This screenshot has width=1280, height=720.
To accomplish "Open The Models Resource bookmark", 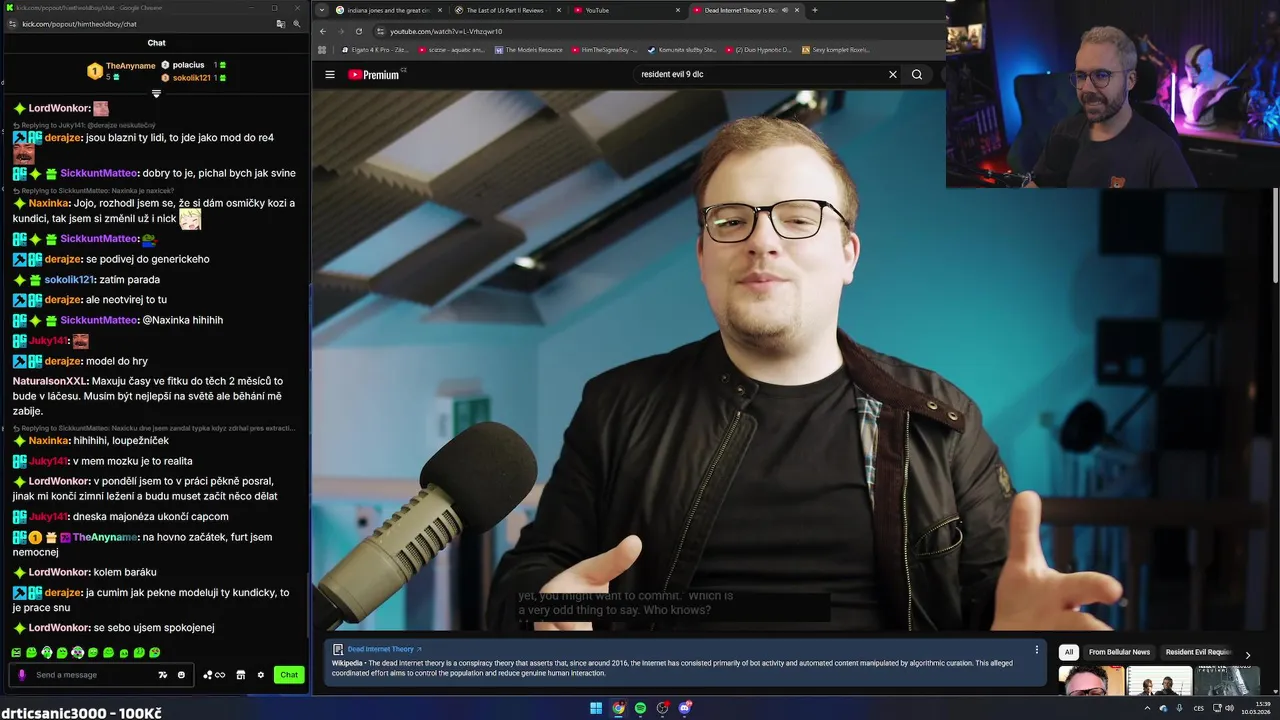I will click(x=528, y=49).
